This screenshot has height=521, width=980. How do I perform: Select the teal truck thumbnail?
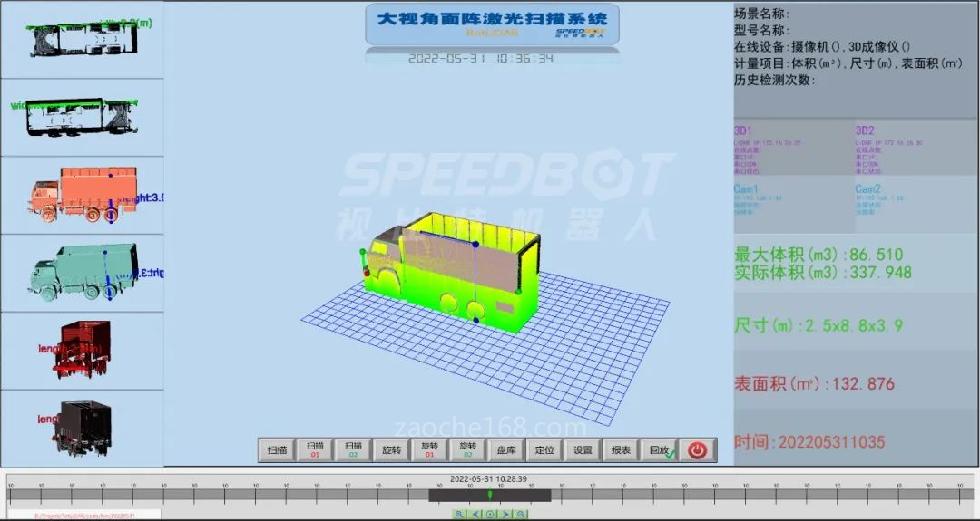81,272
